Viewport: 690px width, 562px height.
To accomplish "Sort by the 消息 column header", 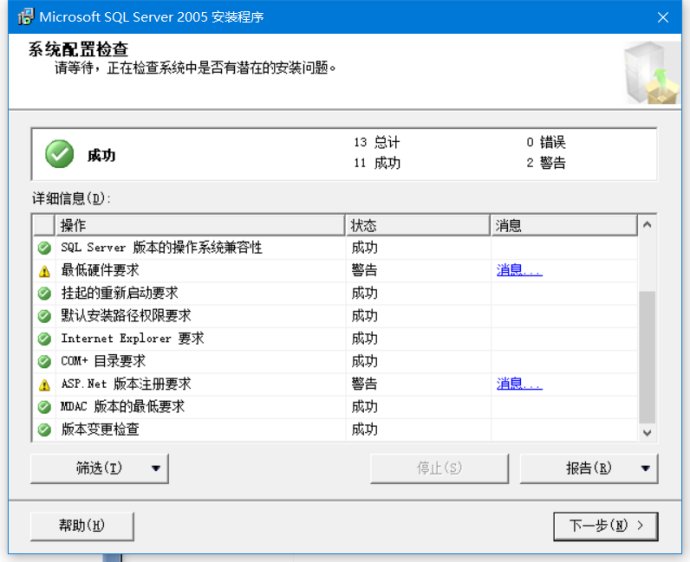I will coord(564,225).
